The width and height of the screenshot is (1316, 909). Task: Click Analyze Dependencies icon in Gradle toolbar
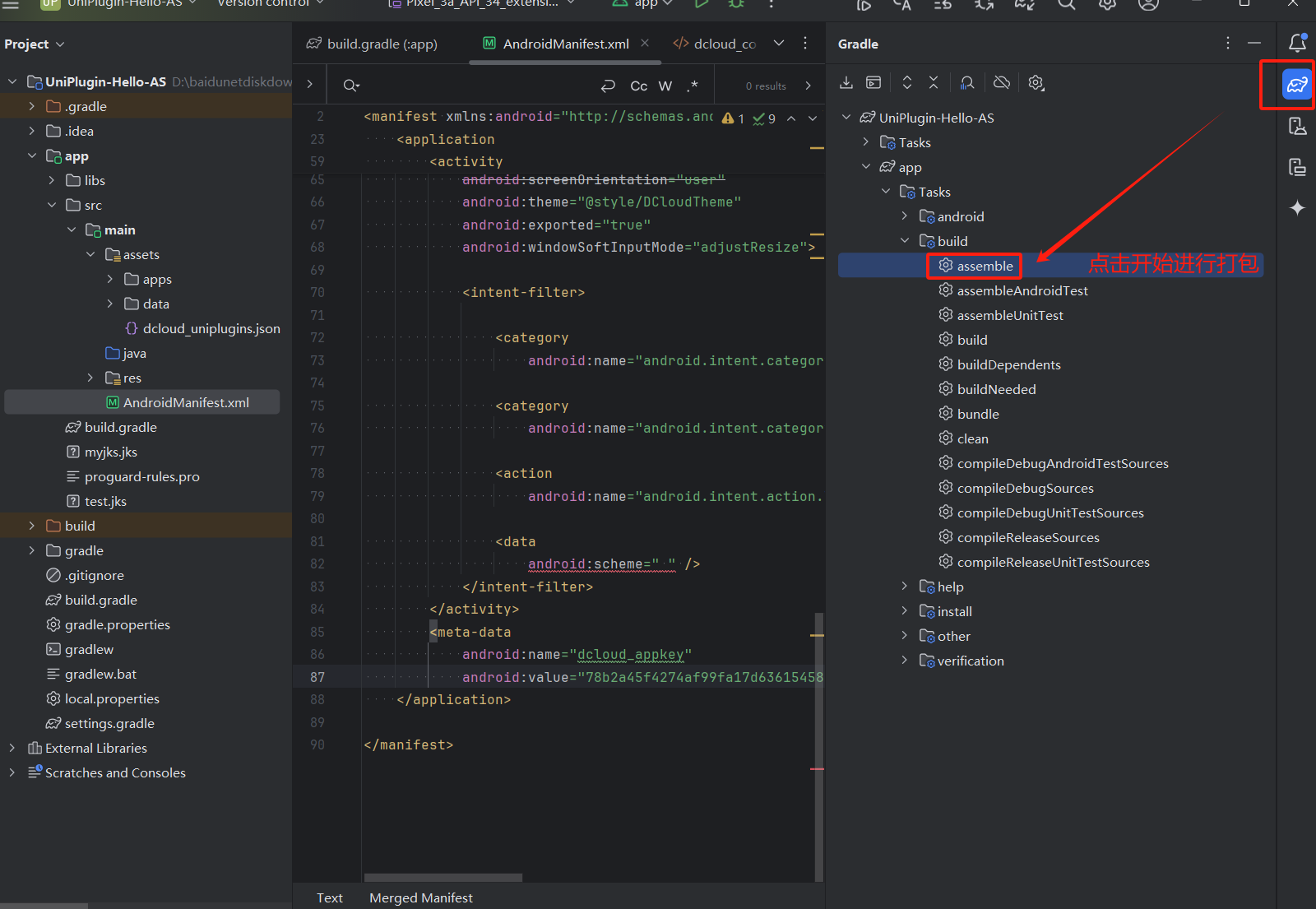(x=967, y=82)
